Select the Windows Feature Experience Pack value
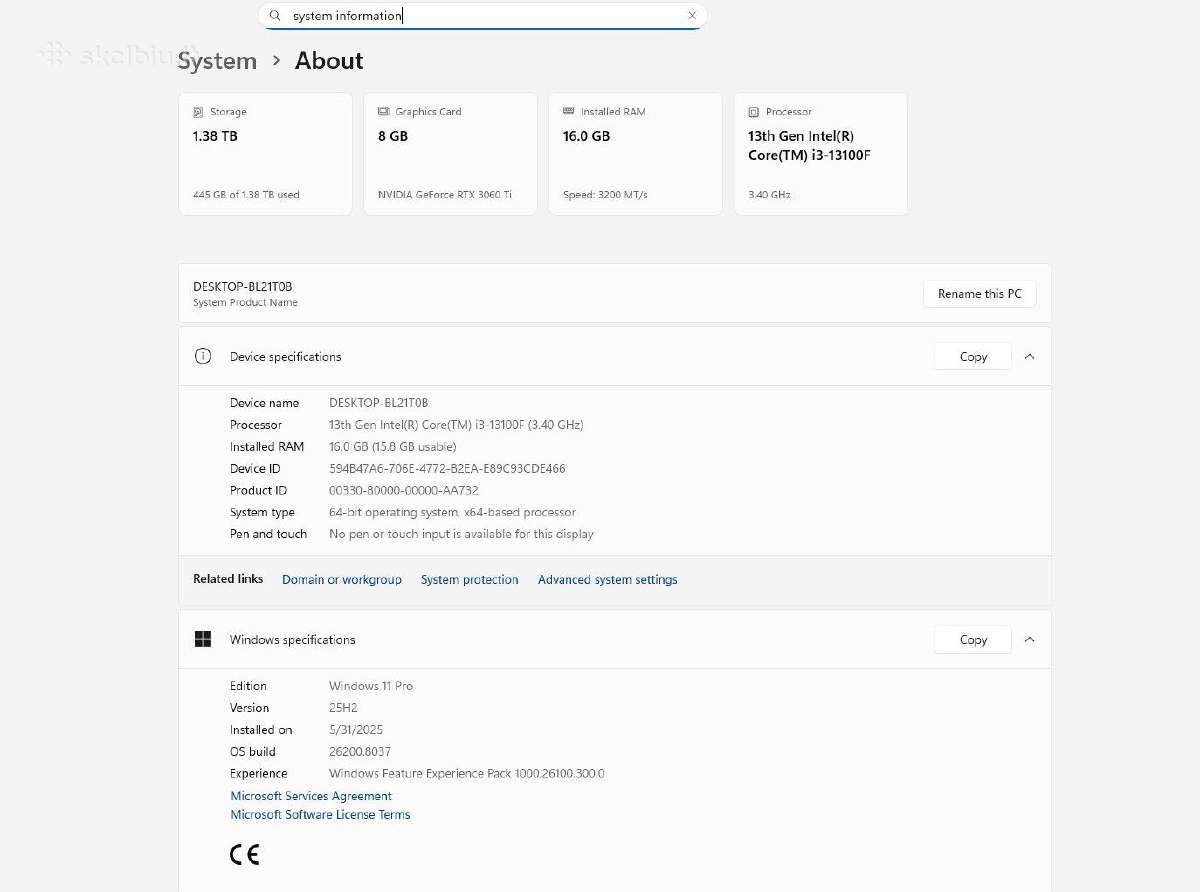 coord(467,774)
